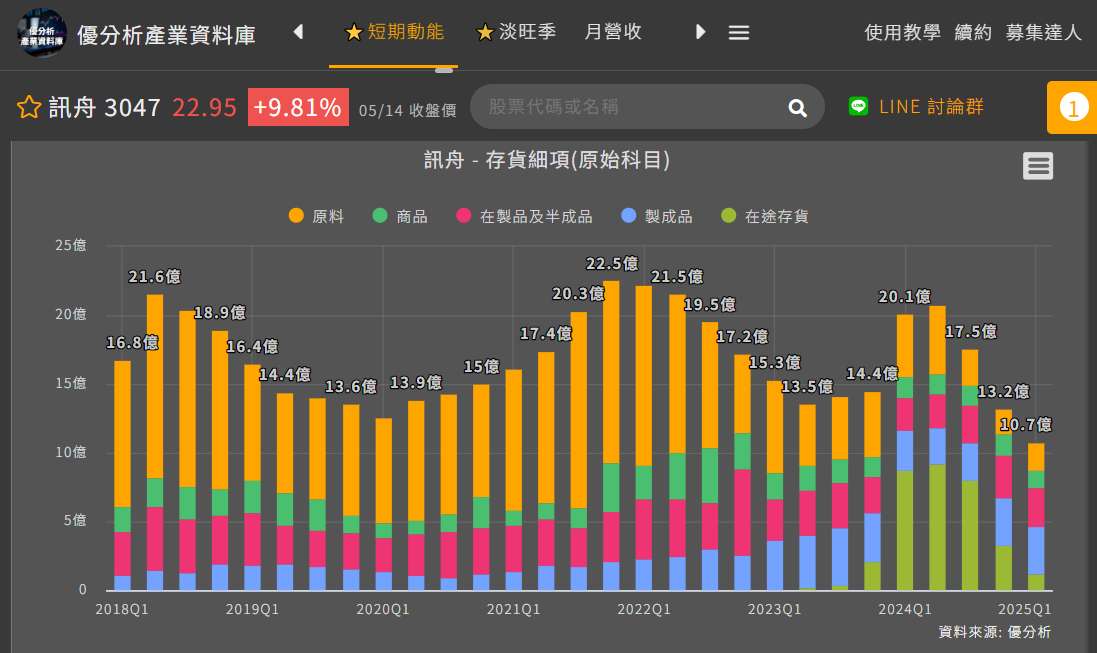Click the LINE app icon

(x=858, y=106)
